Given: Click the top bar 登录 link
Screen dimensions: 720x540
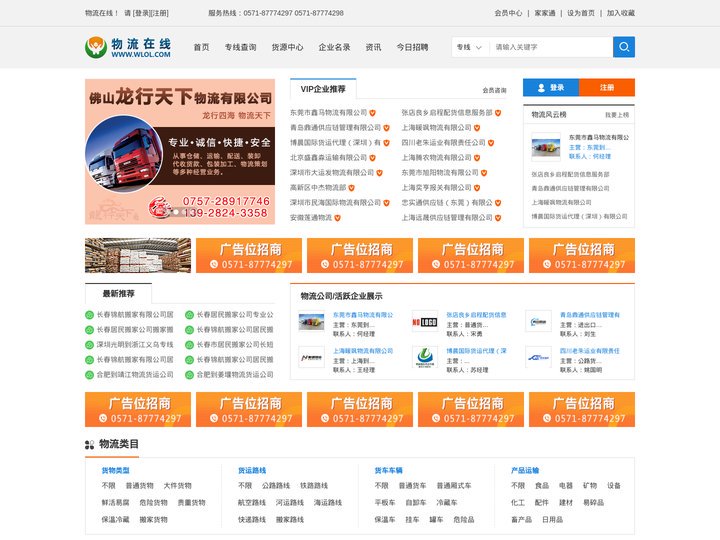Looking at the screenshot, I should (141, 13).
